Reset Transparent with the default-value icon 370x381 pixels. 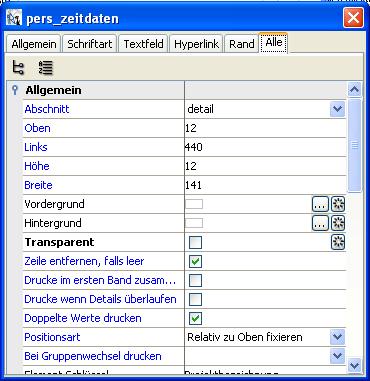pos(338,242)
